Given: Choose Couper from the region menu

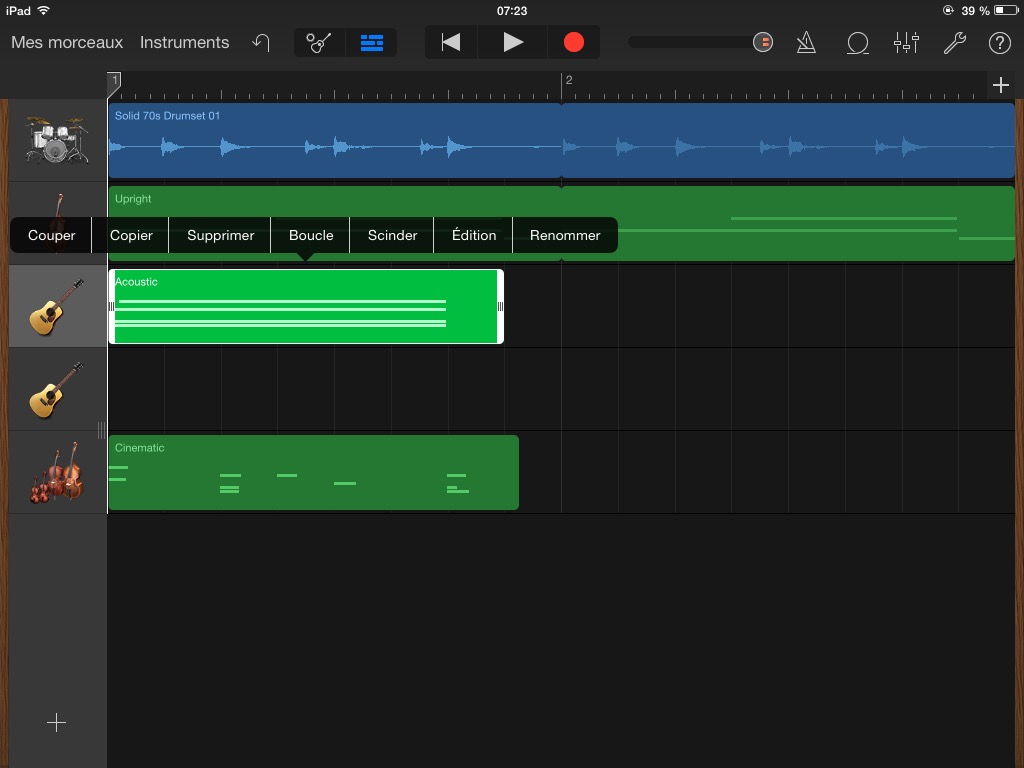Looking at the screenshot, I should [x=51, y=236].
